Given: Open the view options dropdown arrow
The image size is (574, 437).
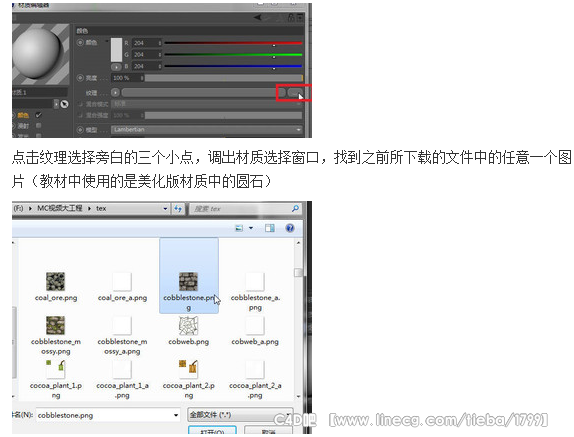Looking at the screenshot, I should coord(251,228).
